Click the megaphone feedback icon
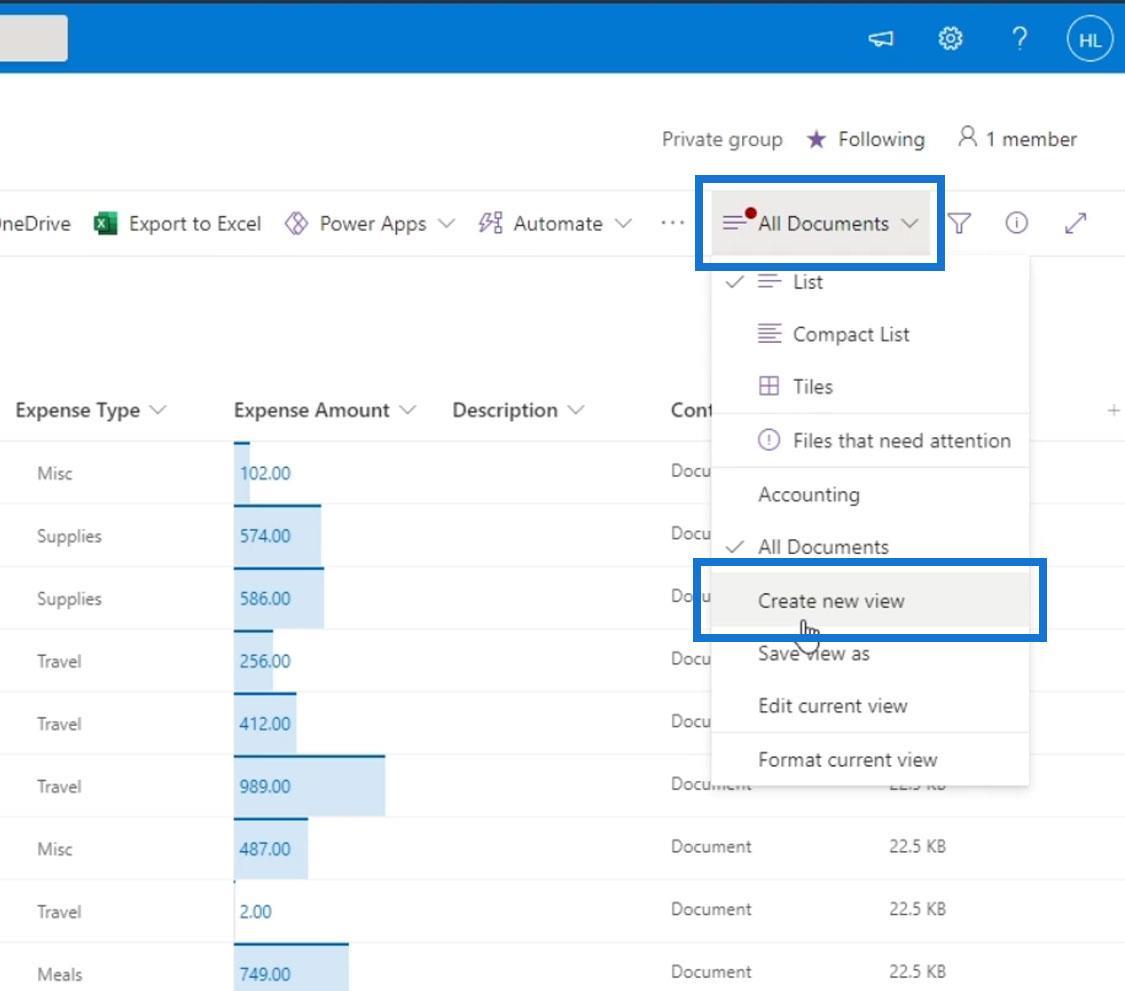This screenshot has width=1125, height=991. pos(880,38)
